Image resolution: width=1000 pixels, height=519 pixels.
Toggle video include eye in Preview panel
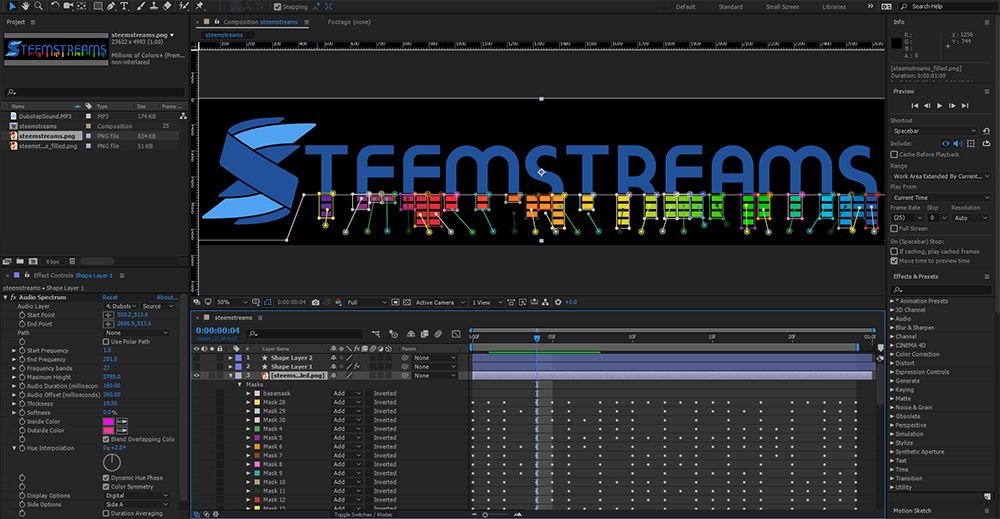pyautogui.click(x=945, y=143)
